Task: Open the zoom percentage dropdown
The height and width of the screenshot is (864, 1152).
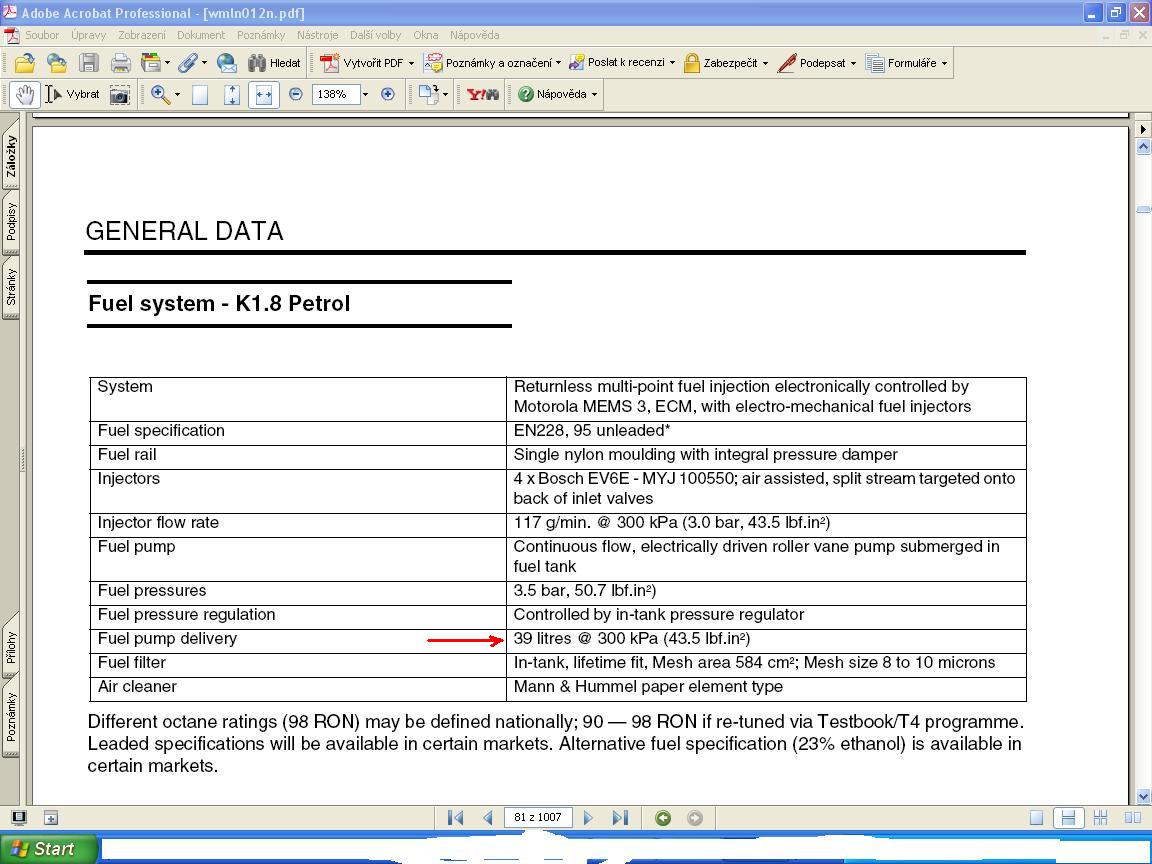Action: point(365,94)
